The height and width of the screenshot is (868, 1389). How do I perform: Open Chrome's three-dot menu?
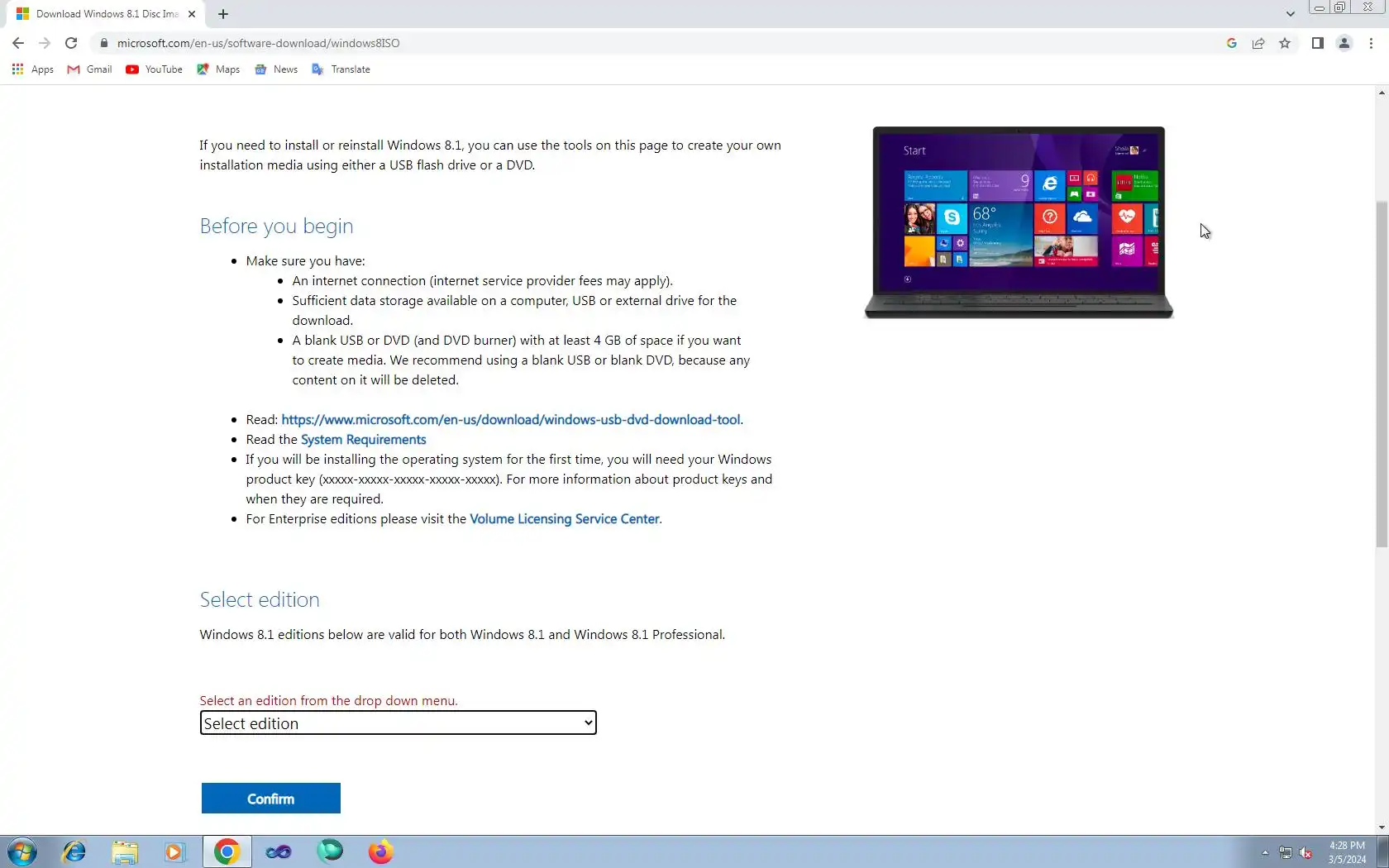pyautogui.click(x=1371, y=43)
